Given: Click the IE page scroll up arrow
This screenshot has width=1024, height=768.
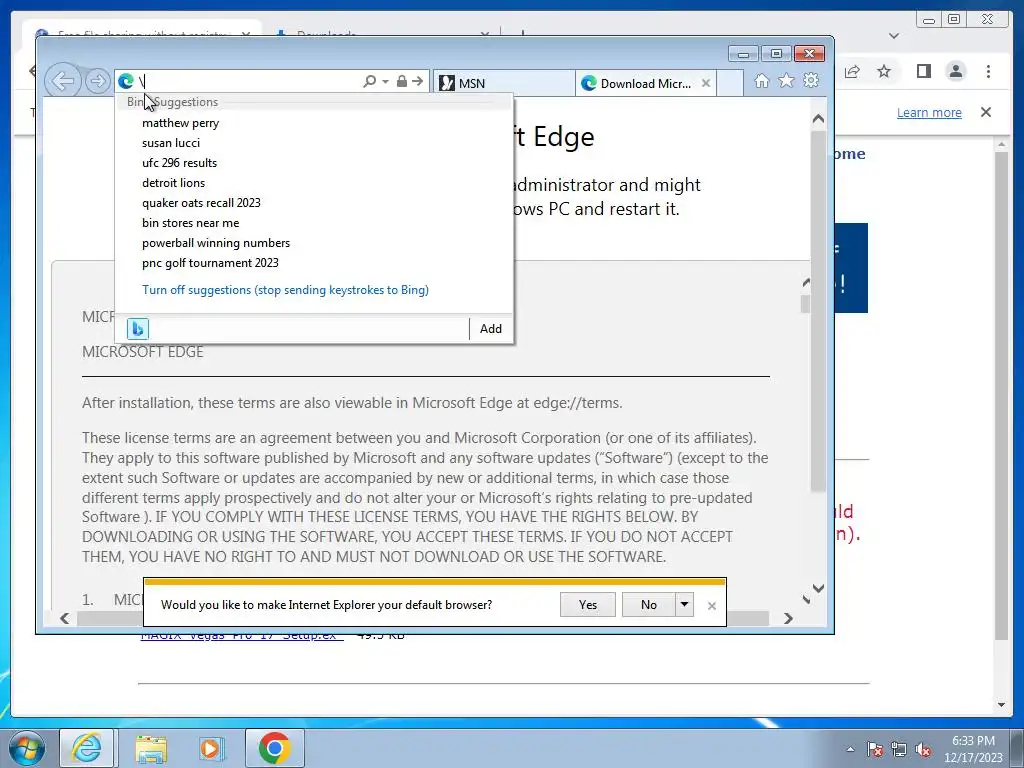Looking at the screenshot, I should 818,119.
